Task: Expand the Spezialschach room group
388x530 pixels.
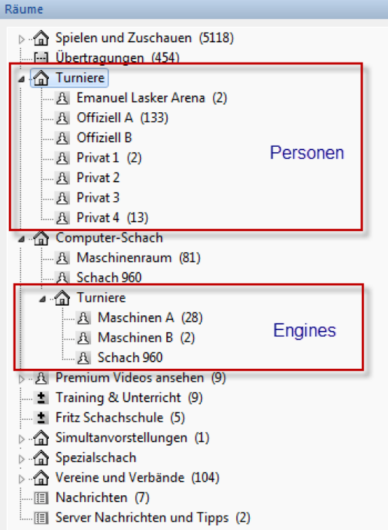Action: 22,459
